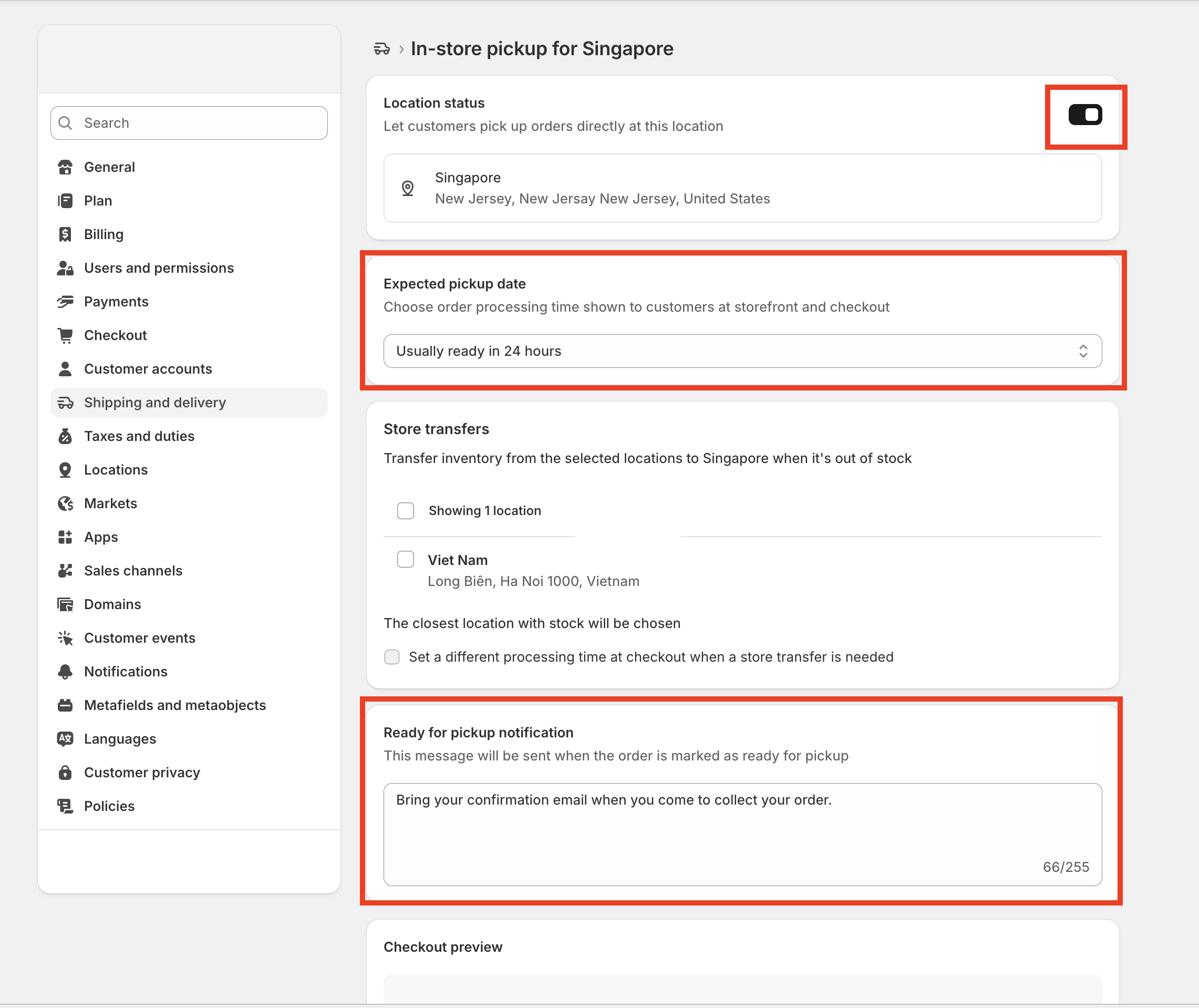Image resolution: width=1199 pixels, height=1008 pixels.
Task: Click the General store icon
Action: click(65, 168)
